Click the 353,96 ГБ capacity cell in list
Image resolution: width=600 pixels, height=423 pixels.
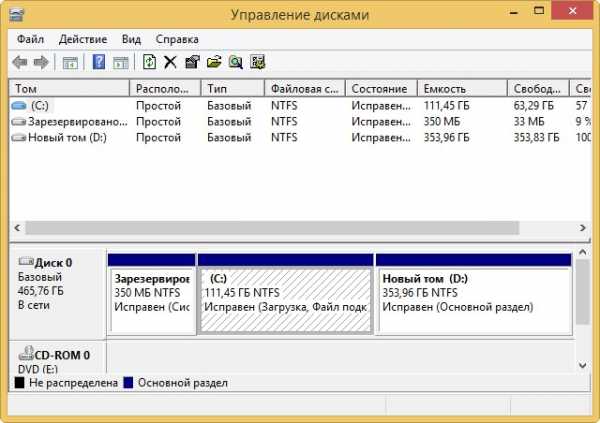coord(447,138)
